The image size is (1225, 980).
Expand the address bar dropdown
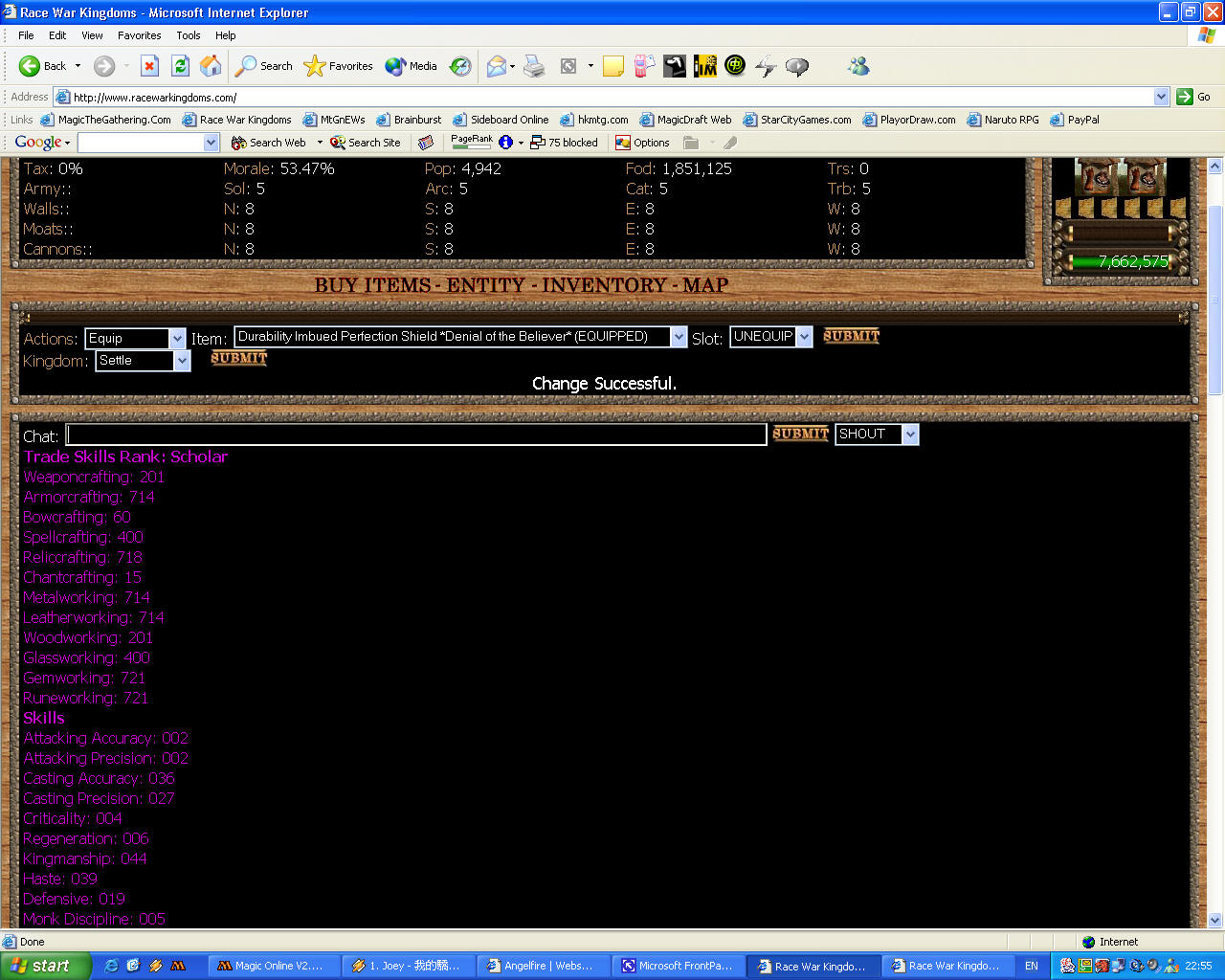(x=1161, y=97)
